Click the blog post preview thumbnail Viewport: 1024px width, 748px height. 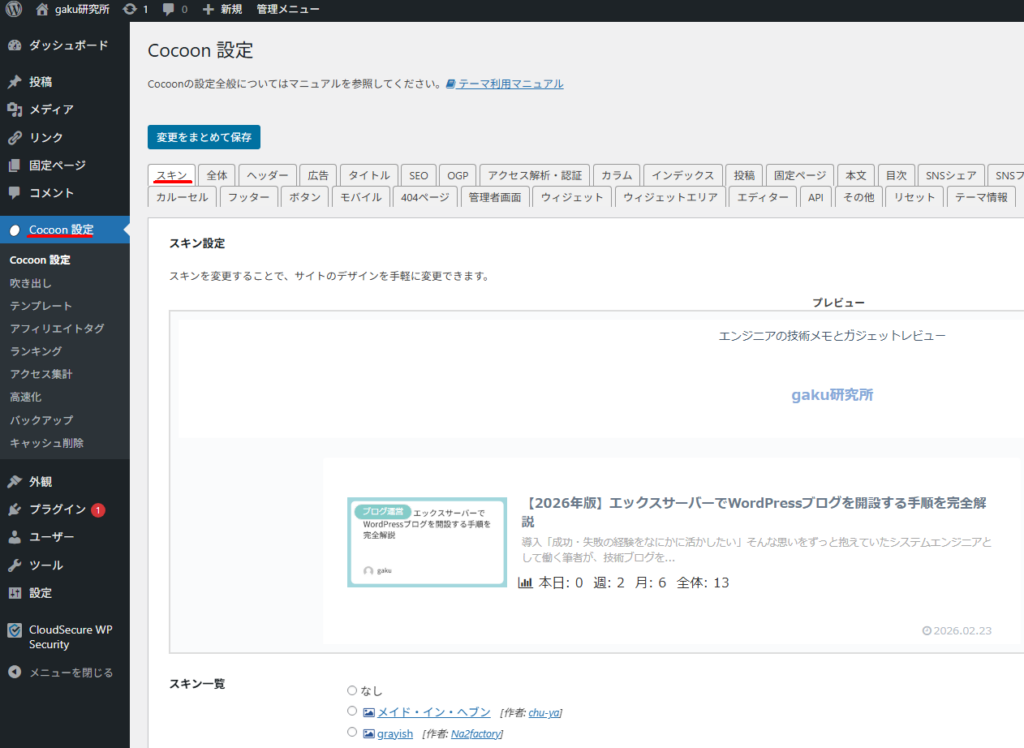point(427,542)
